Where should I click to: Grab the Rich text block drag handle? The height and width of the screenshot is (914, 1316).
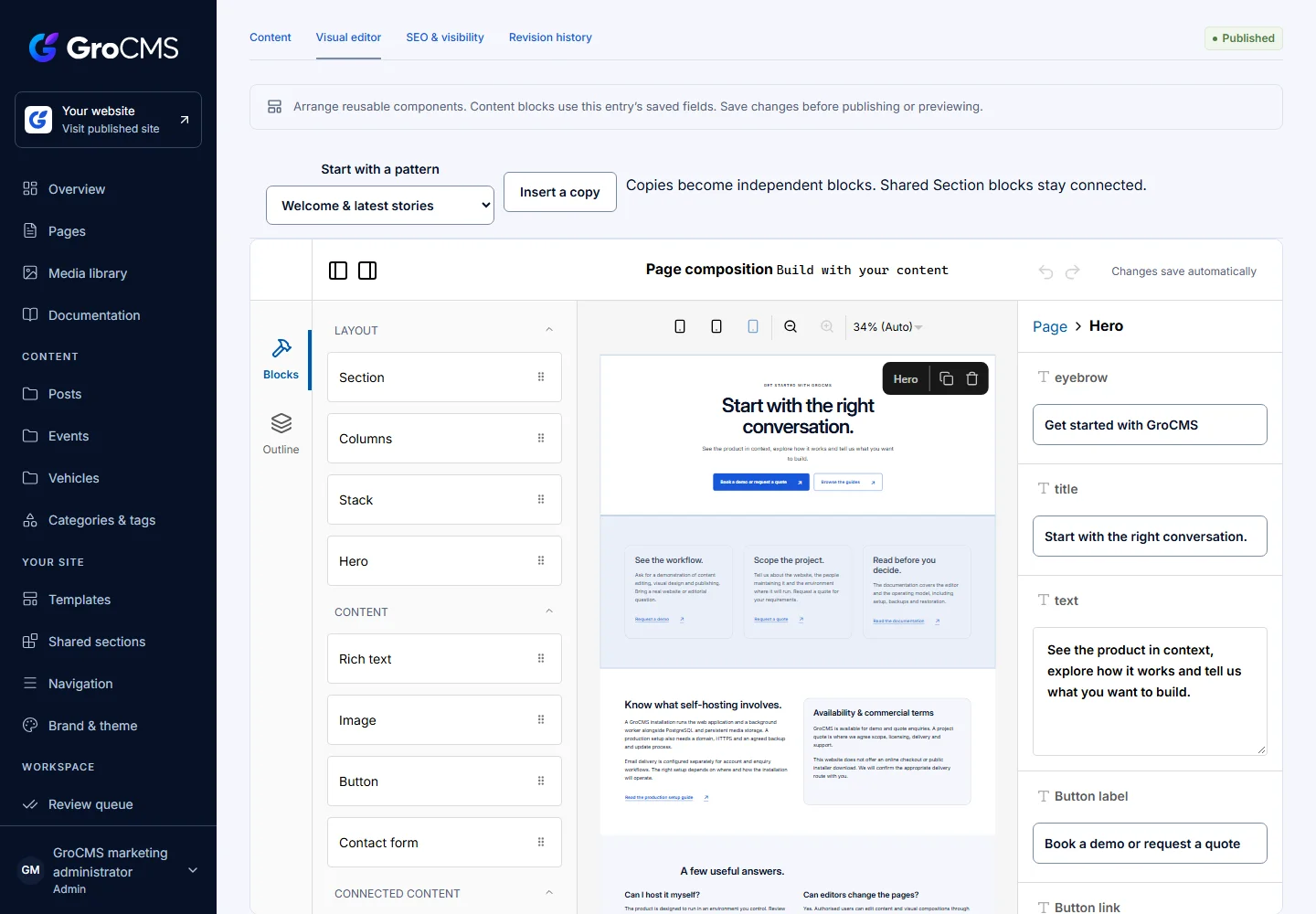coord(541,658)
